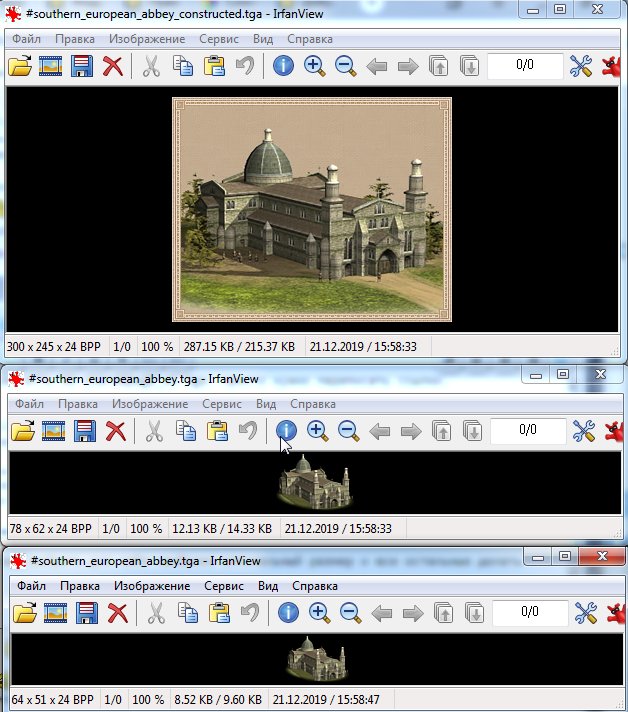Open file icon in the abbey_constructed window
628x712 pixels.
click(x=20, y=66)
